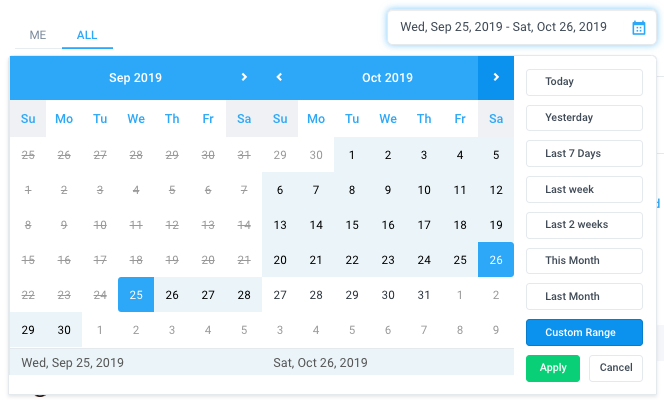
Task: Activate the Custom Range option
Action: [584, 333]
